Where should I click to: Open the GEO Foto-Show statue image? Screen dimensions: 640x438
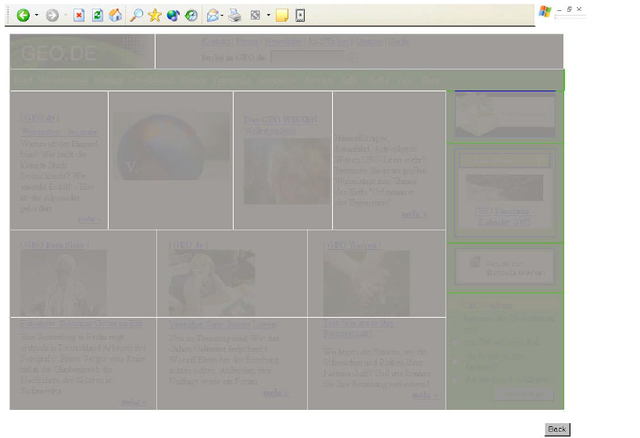[63, 283]
